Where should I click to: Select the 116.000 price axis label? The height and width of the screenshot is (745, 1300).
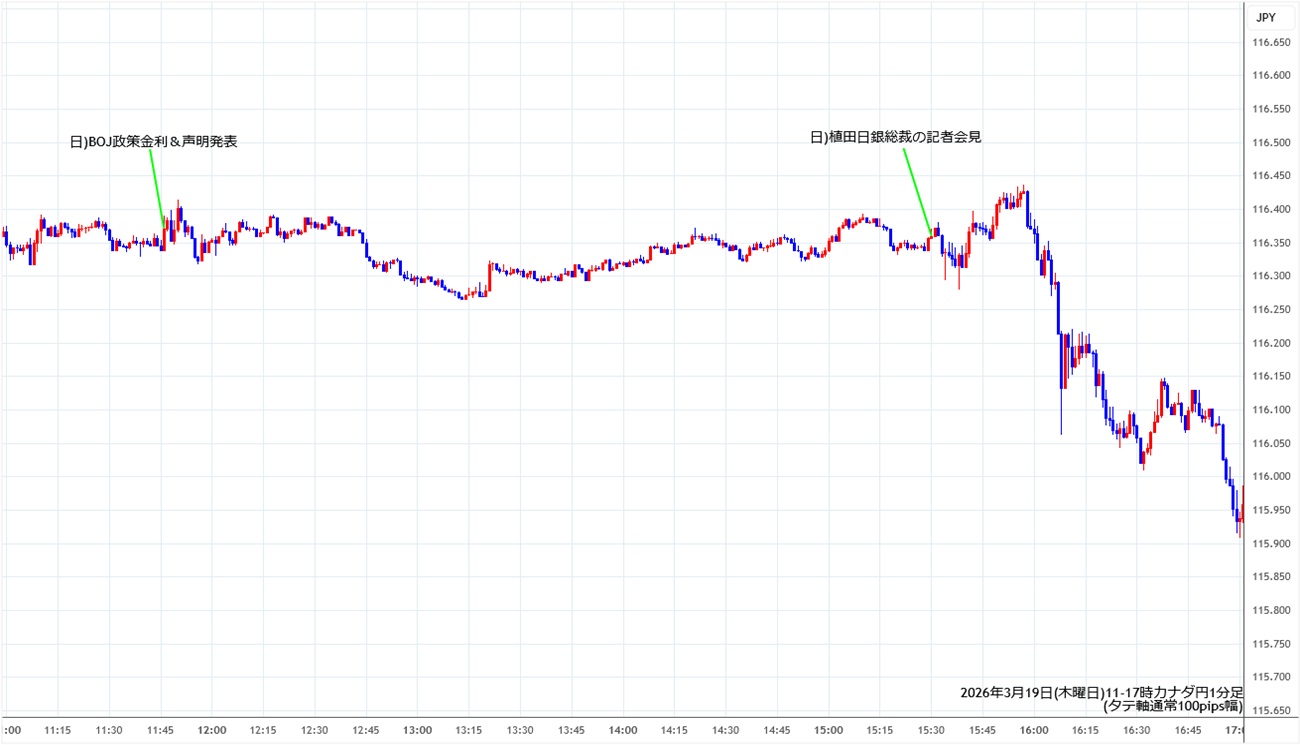click(x=1271, y=476)
